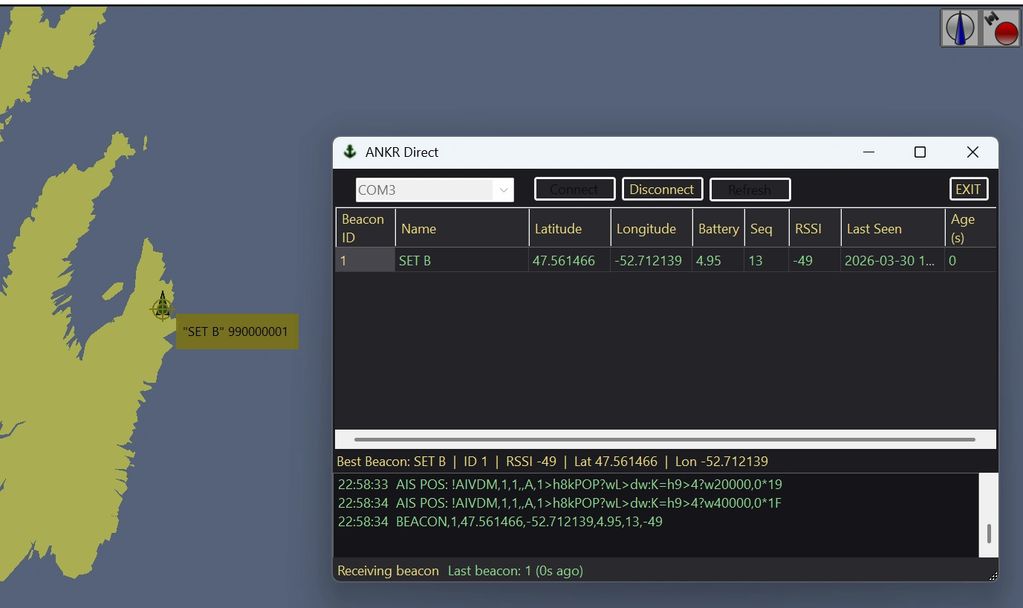Click the RSSI column header
The image size is (1023, 608).
[808, 229]
